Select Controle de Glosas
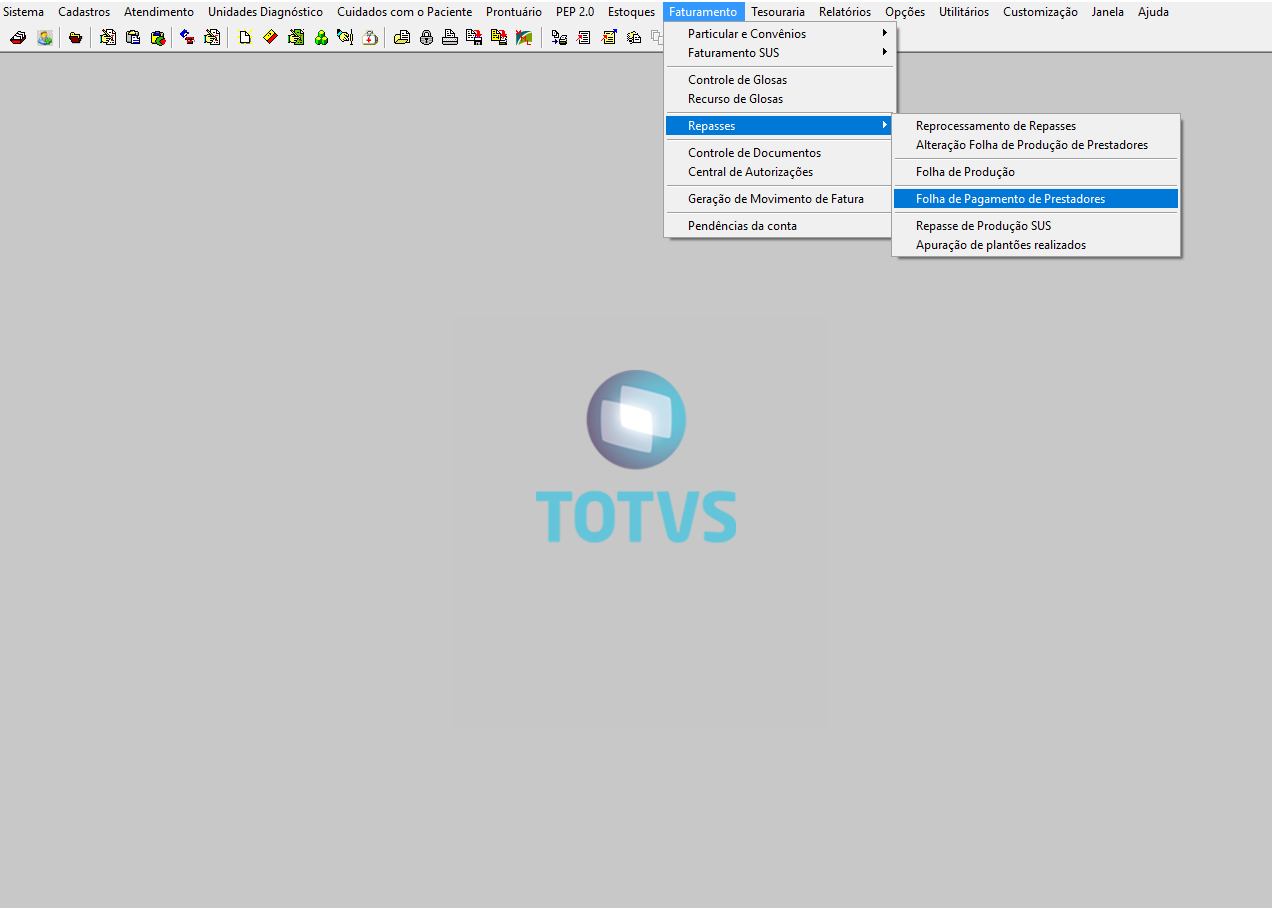Viewport: 1272px width, 908px height. pos(780,80)
